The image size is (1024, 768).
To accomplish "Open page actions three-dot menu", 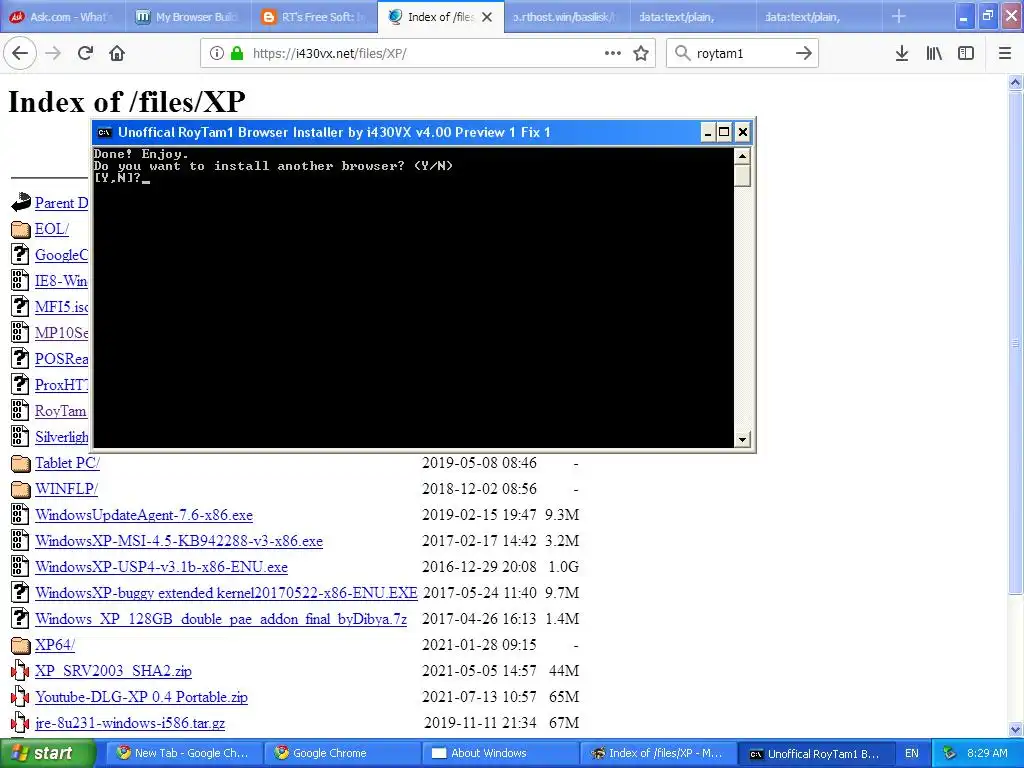I will coord(613,53).
